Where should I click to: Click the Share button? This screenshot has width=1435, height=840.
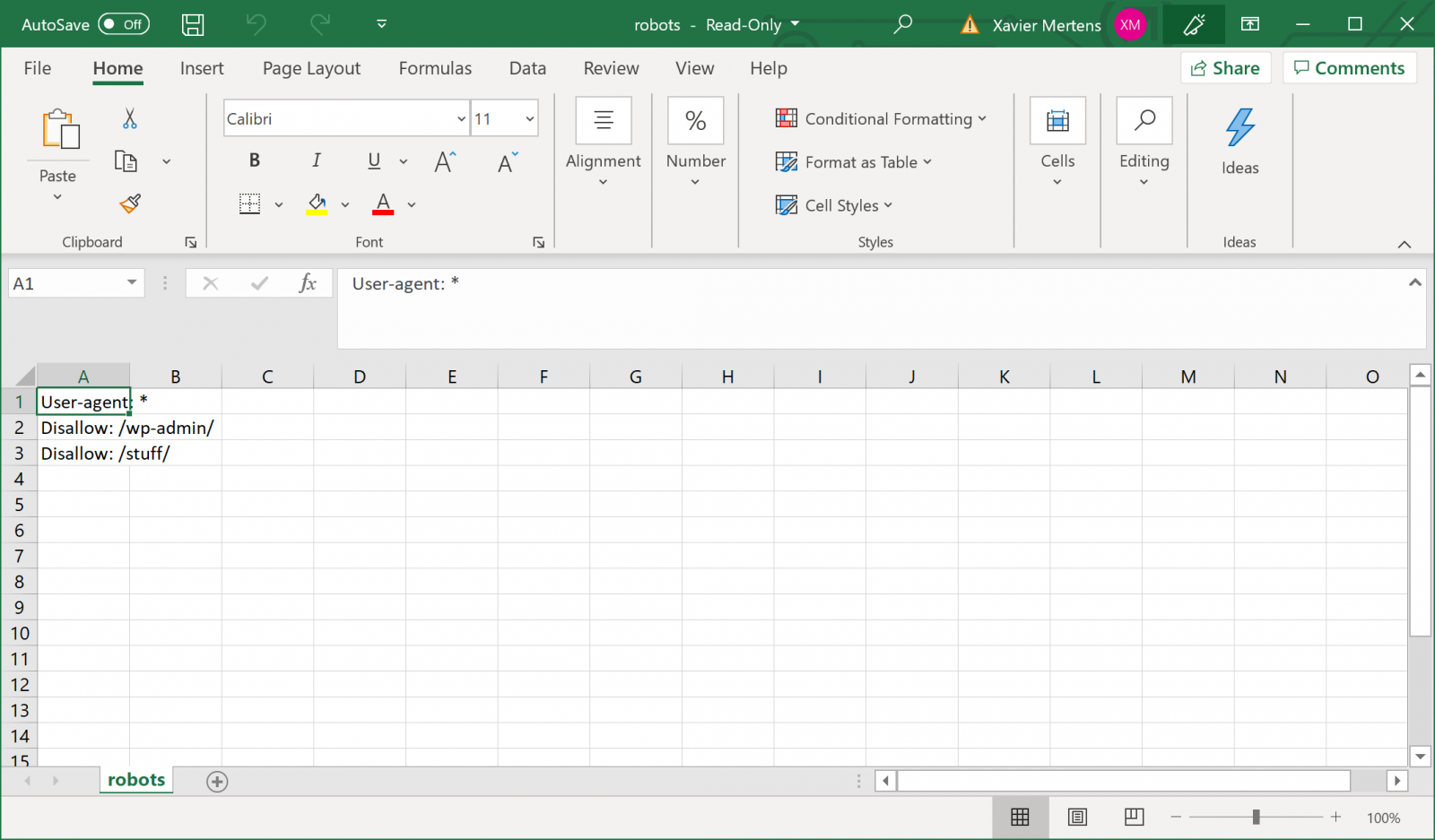coord(1225,68)
